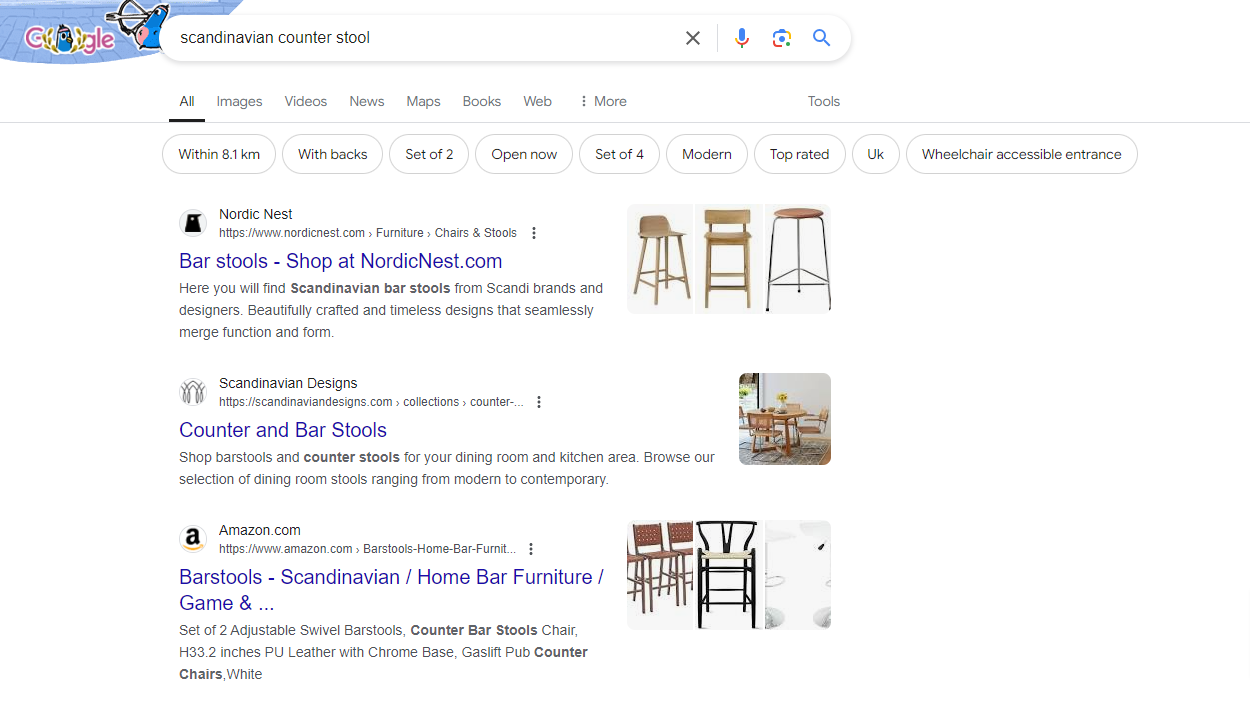This screenshot has height=705, width=1250.
Task: Click the magnifying glass search icon
Action: pos(822,38)
